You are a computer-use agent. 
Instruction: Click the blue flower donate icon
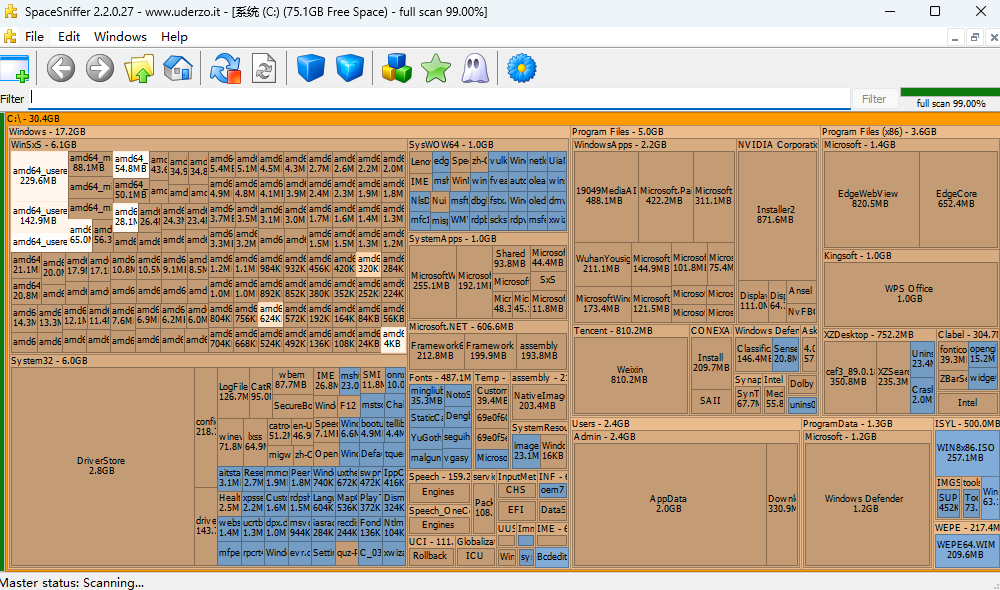point(522,68)
